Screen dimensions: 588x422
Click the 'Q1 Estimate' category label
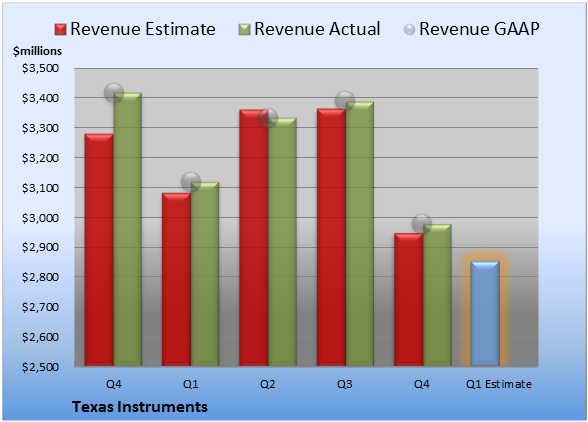coord(499,384)
